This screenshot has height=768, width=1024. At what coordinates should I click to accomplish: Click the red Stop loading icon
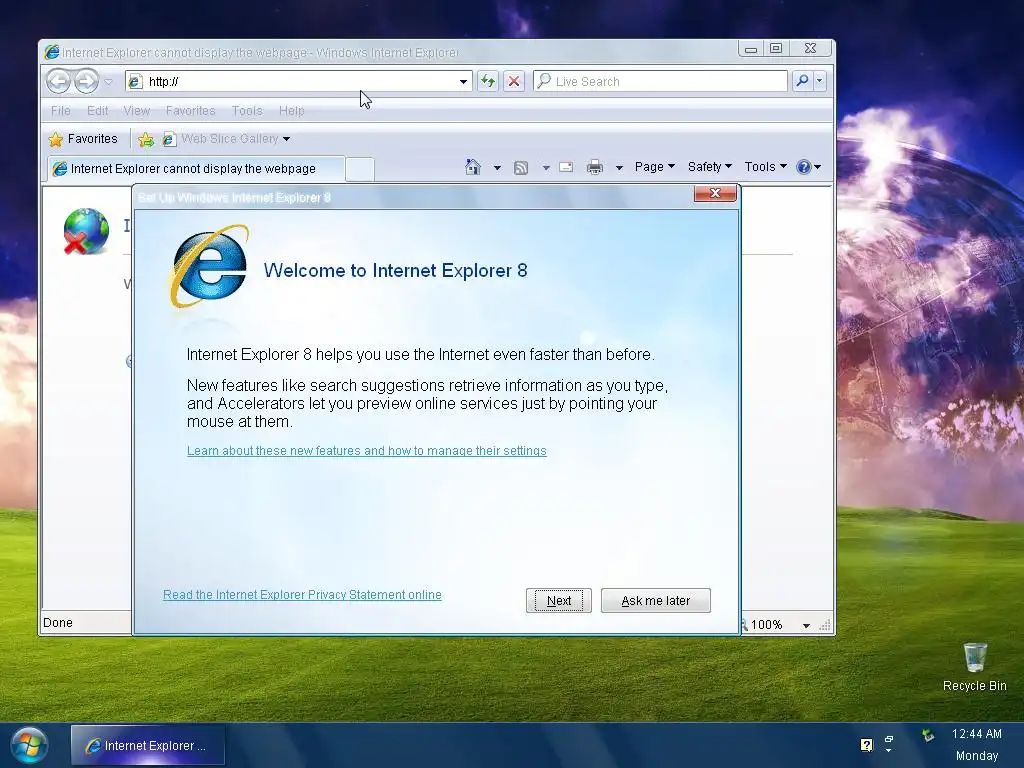click(x=514, y=81)
